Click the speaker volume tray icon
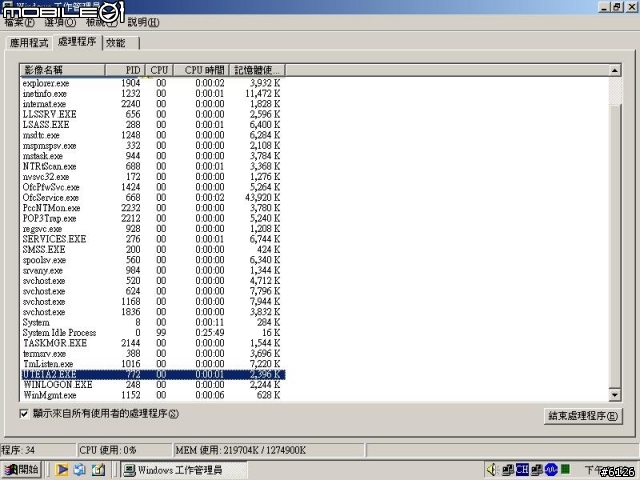Screen dimensions: 640x480 click(492, 470)
